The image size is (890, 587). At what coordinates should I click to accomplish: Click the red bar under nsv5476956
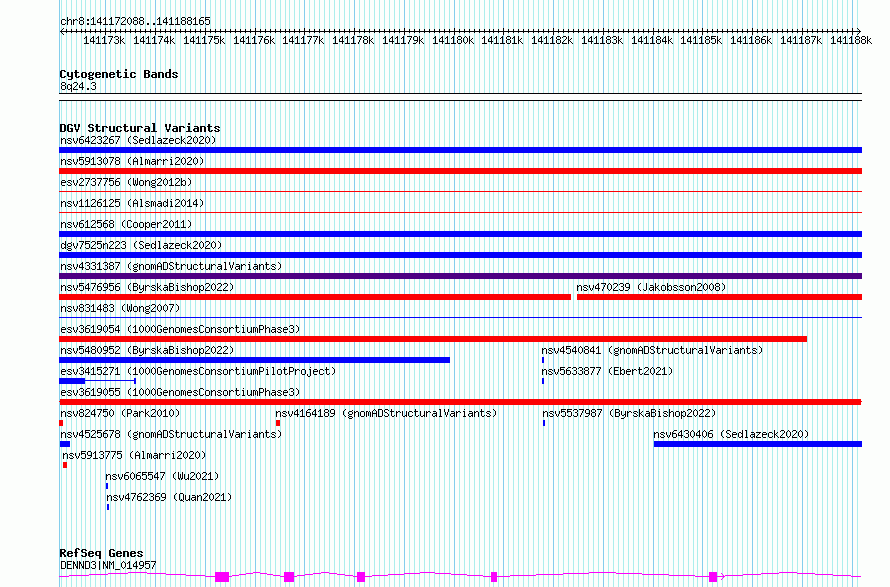pyautogui.click(x=315, y=297)
